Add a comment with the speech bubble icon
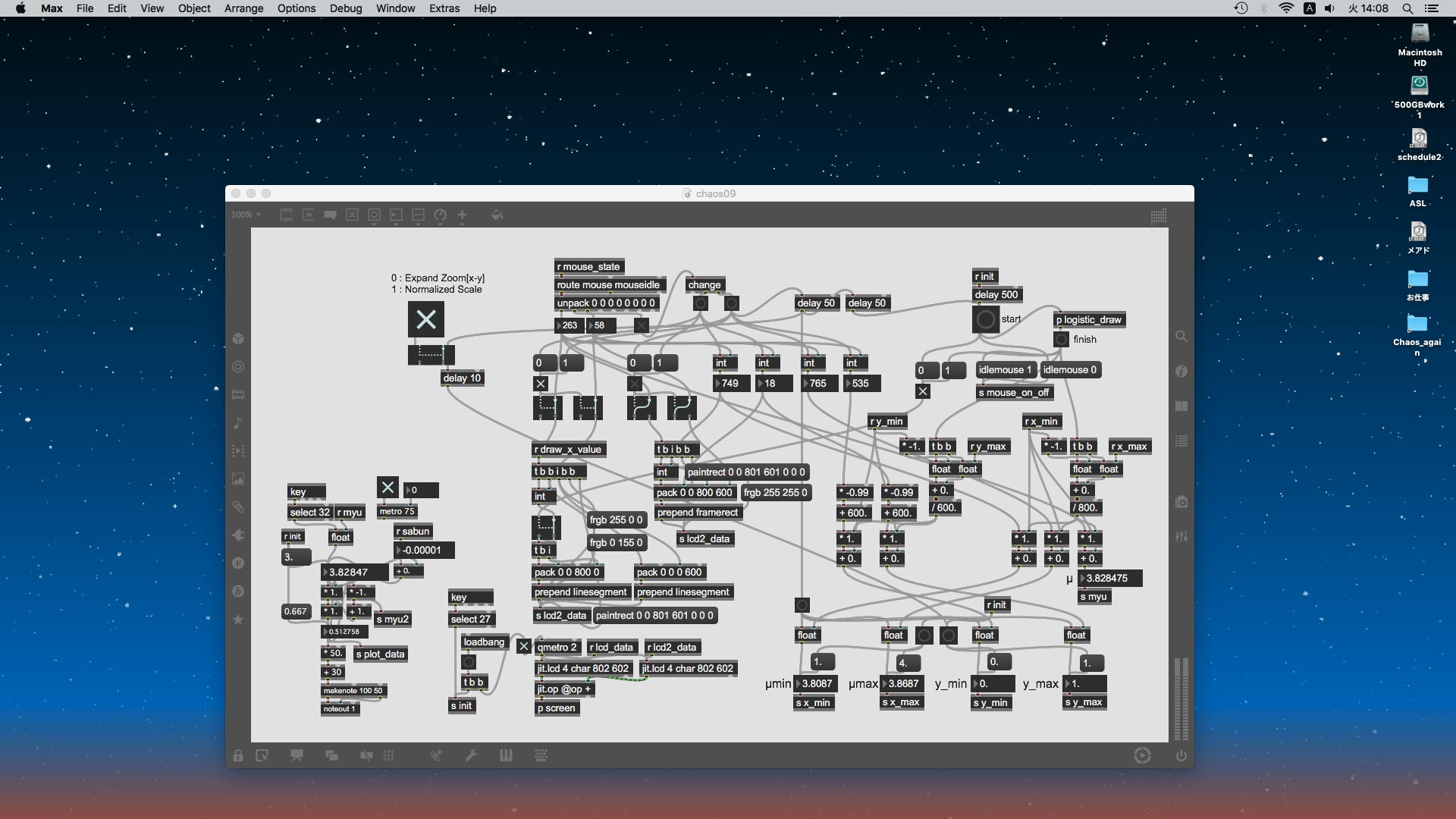 330,215
